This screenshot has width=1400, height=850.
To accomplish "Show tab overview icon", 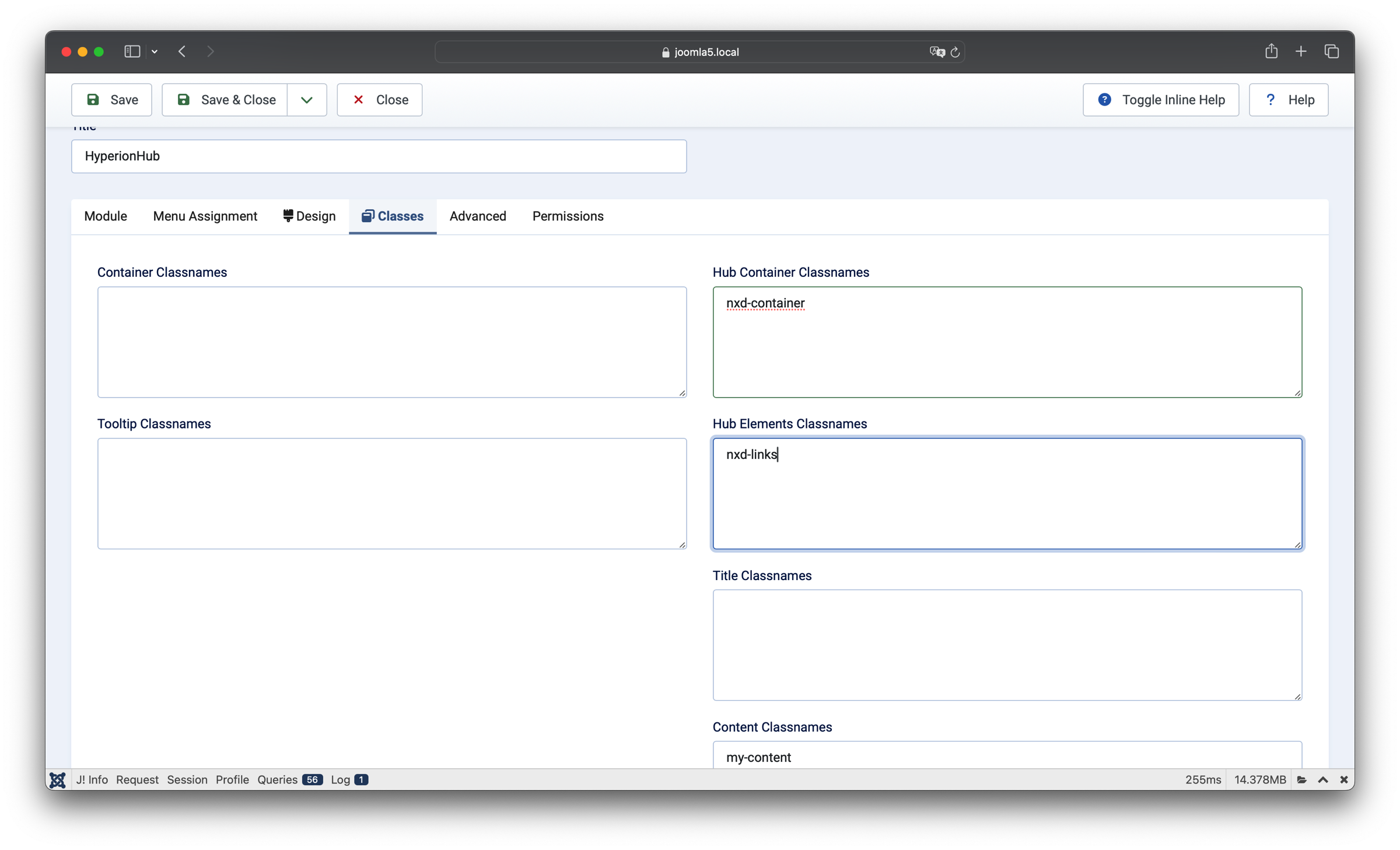I will click(1332, 52).
